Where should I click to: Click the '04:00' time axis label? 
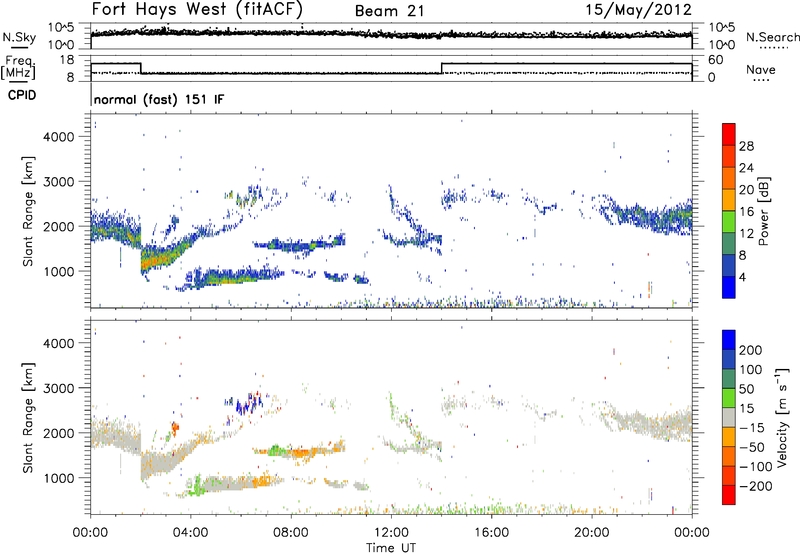[x=190, y=533]
